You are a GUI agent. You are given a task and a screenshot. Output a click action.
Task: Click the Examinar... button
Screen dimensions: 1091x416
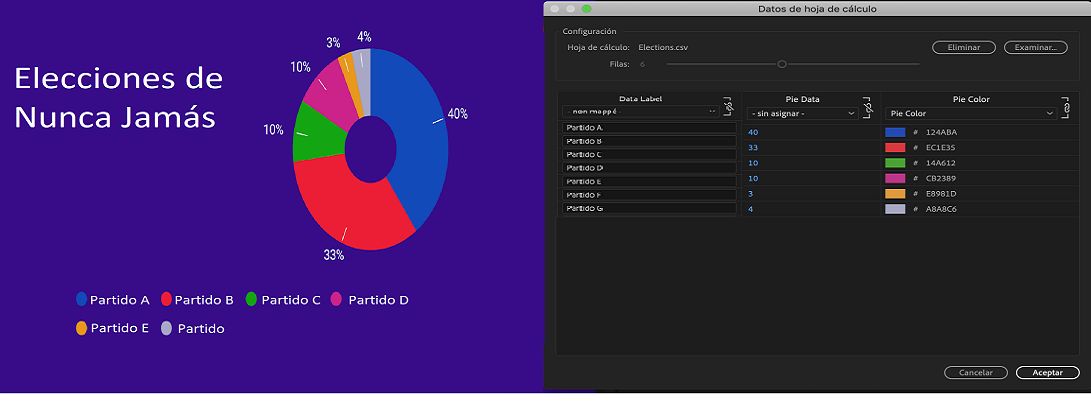pyautogui.click(x=1035, y=47)
